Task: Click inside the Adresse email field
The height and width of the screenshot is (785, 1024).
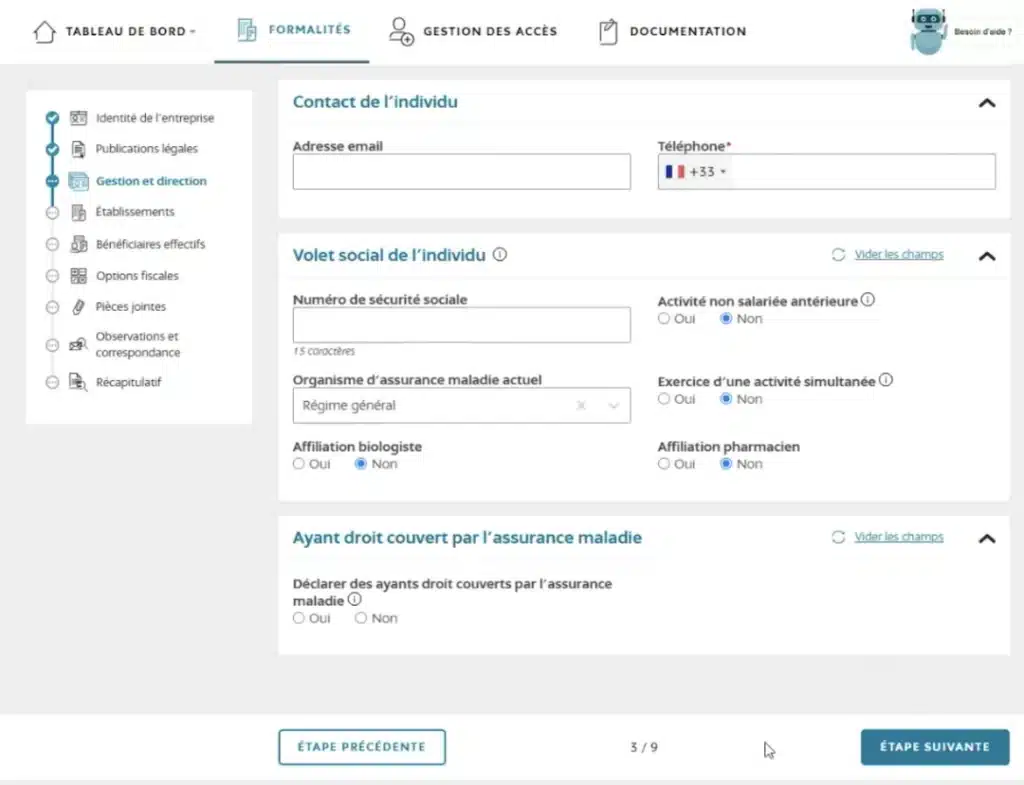Action: 460,171
